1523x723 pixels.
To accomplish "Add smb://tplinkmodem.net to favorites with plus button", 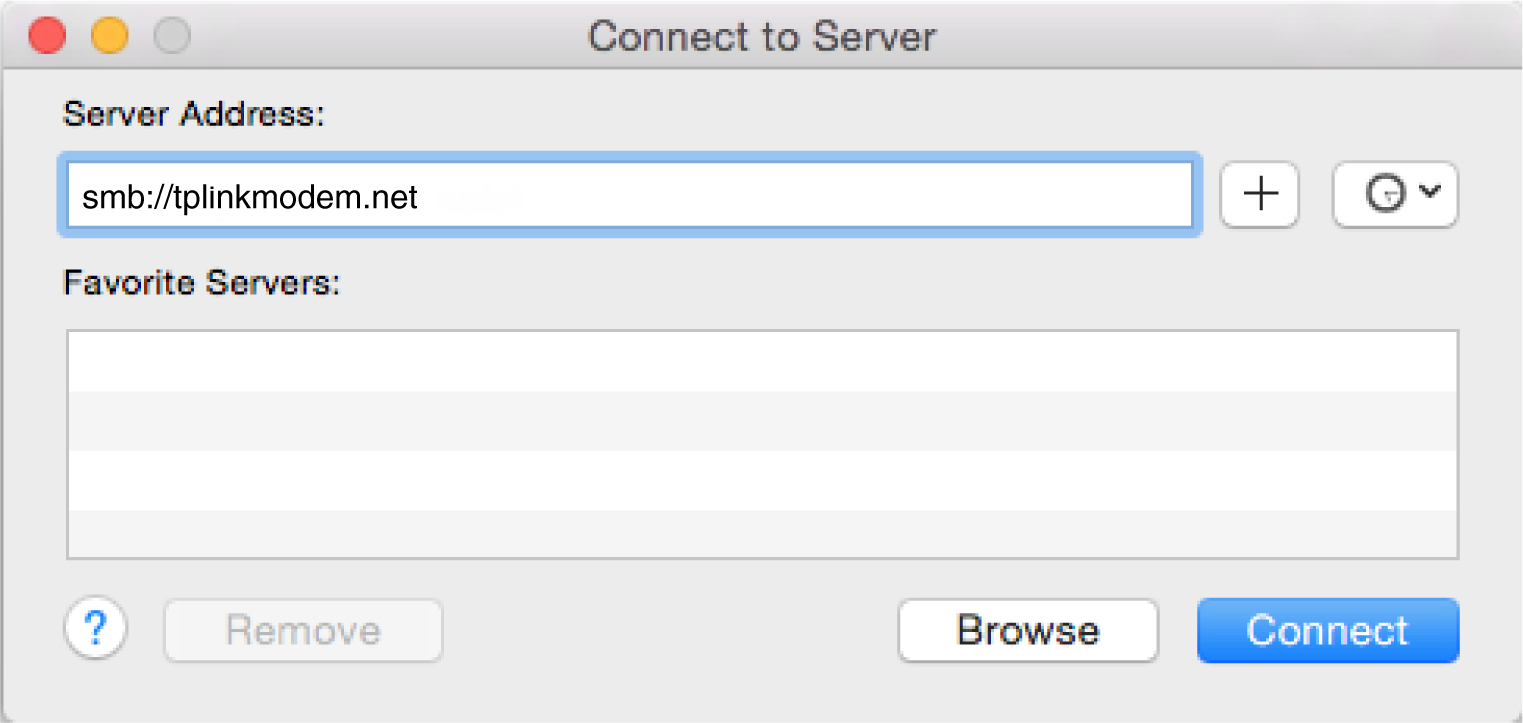I will (x=1258, y=195).
